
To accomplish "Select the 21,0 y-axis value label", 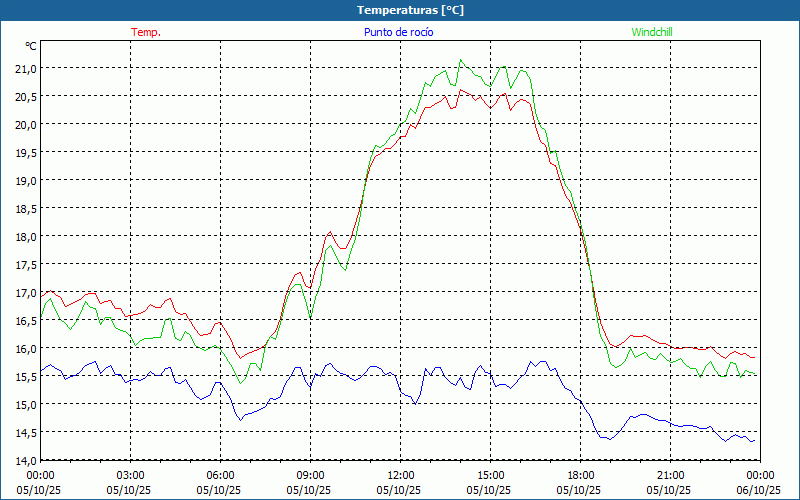I will tap(24, 68).
